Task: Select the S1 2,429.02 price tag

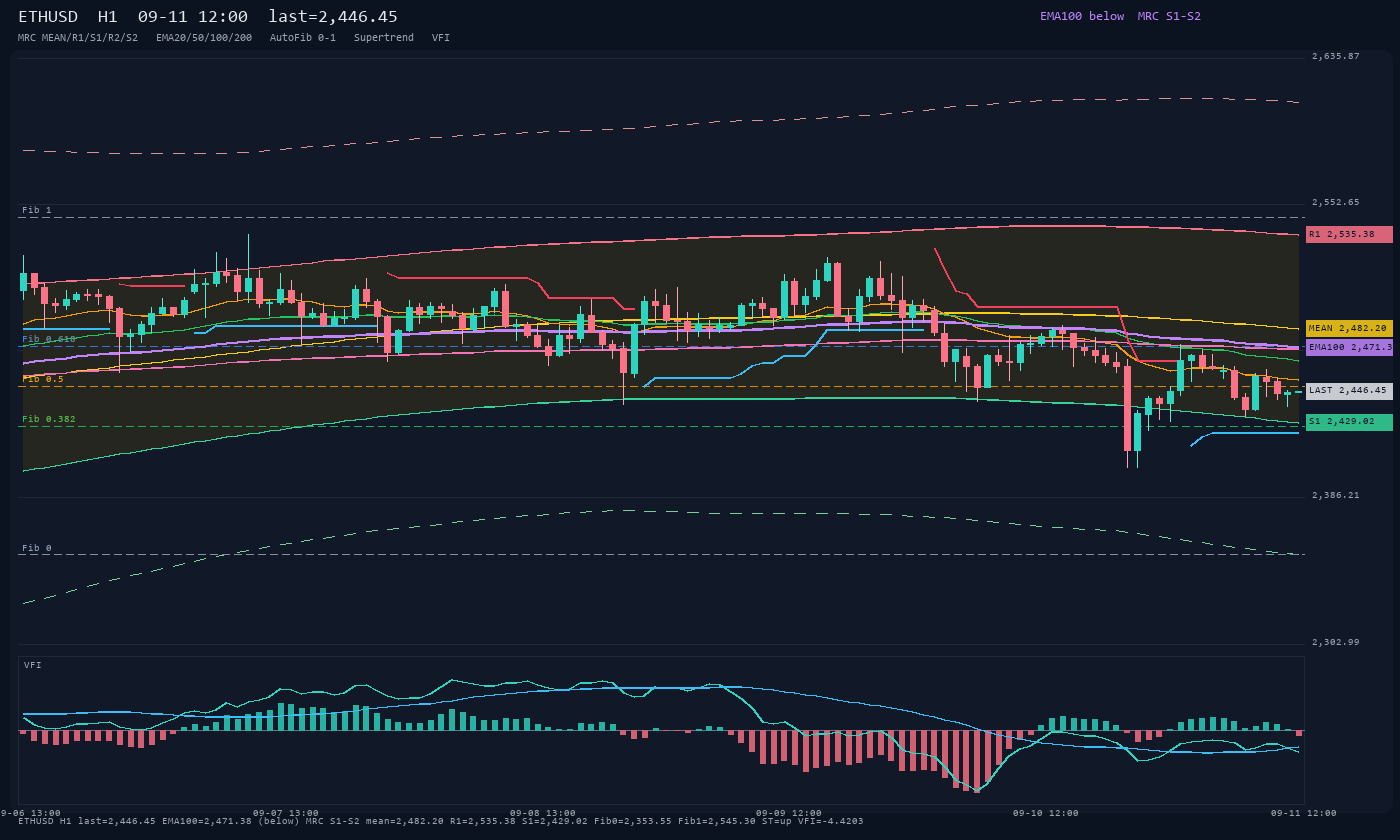Action: coord(1349,422)
